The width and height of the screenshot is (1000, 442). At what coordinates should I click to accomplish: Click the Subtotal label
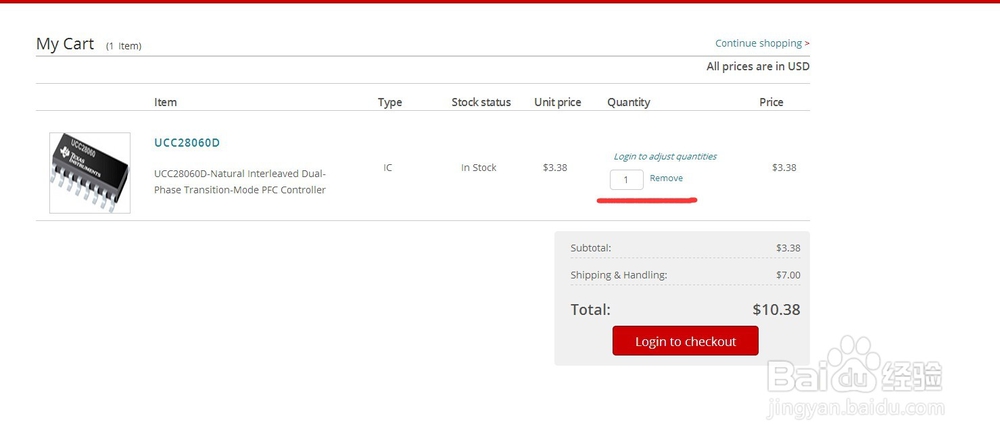[591, 248]
